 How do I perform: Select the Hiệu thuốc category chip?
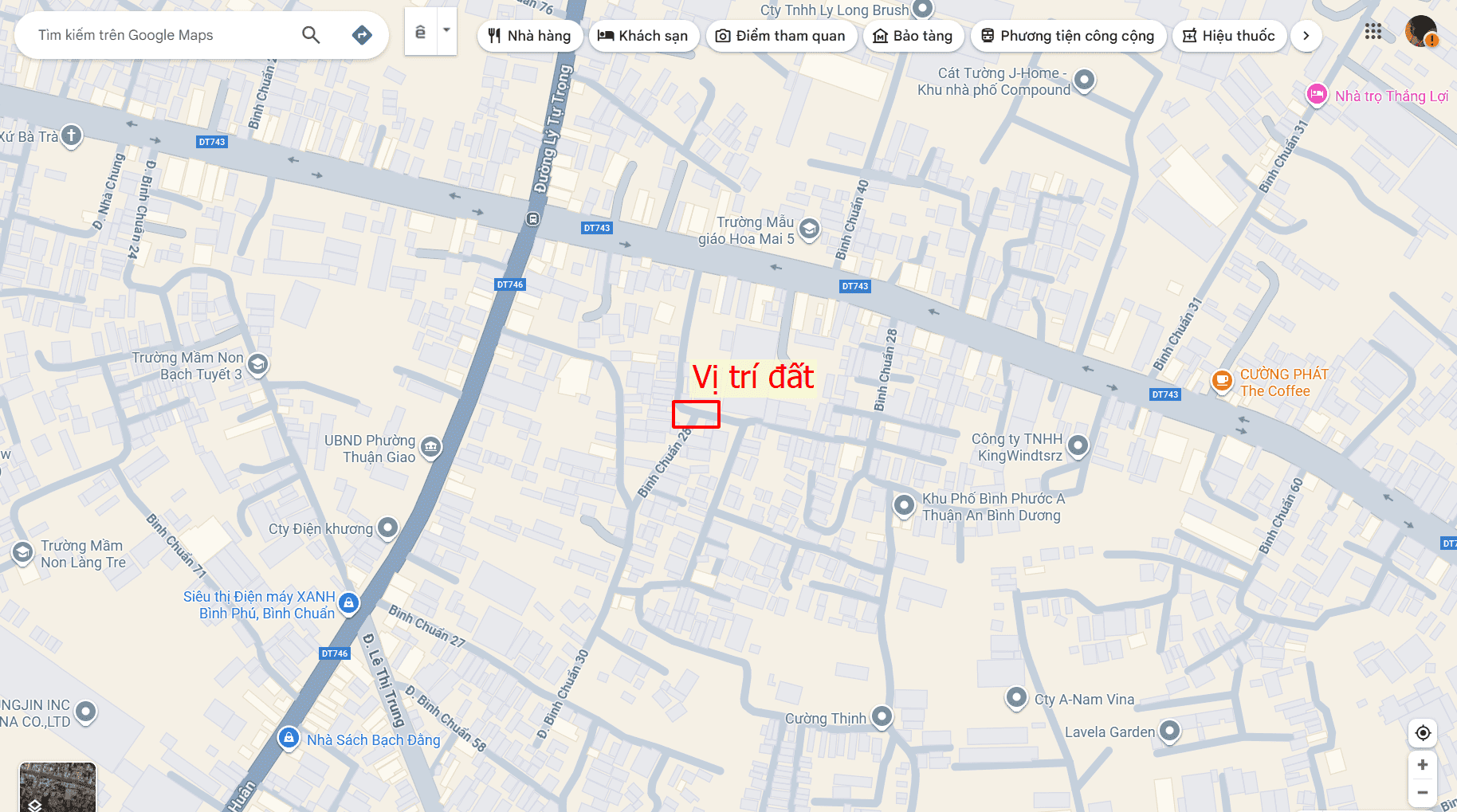point(1229,36)
